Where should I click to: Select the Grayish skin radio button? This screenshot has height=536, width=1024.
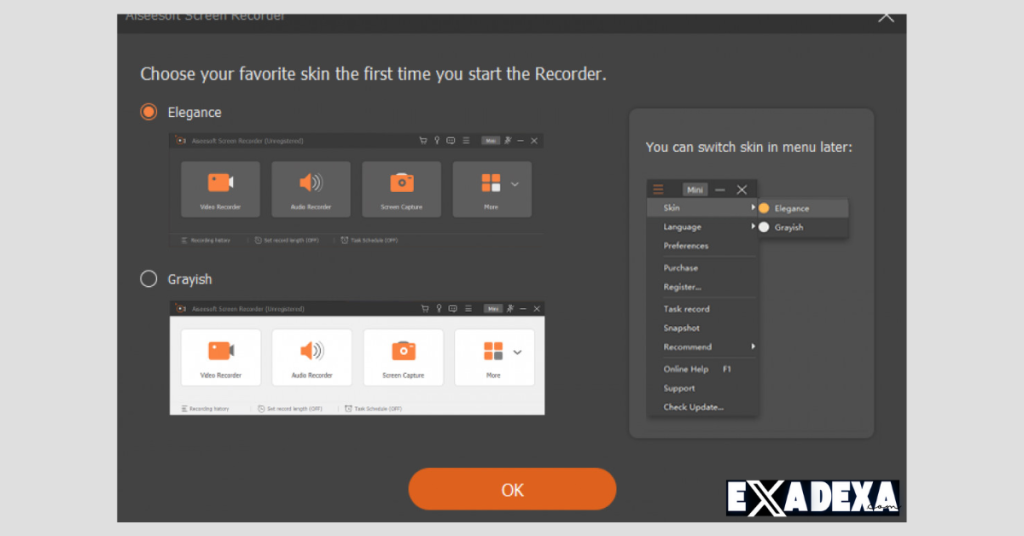click(x=149, y=279)
